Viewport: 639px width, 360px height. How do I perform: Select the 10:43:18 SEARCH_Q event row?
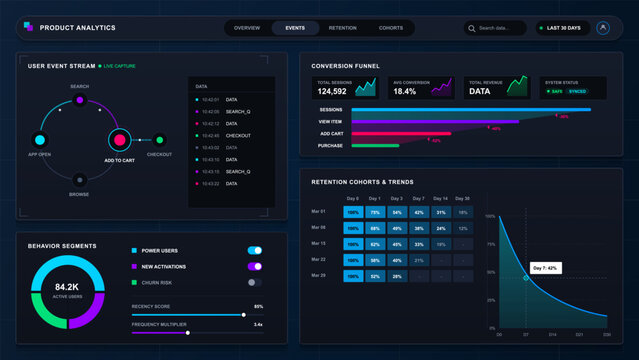tap(231, 172)
